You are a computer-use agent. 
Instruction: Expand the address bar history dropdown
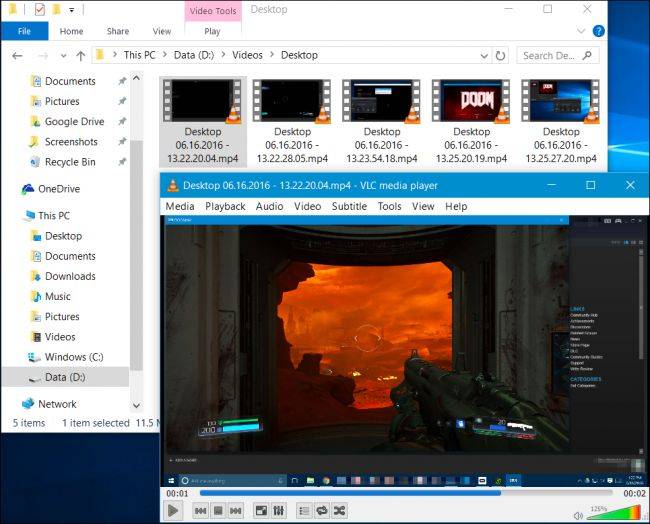click(484, 56)
